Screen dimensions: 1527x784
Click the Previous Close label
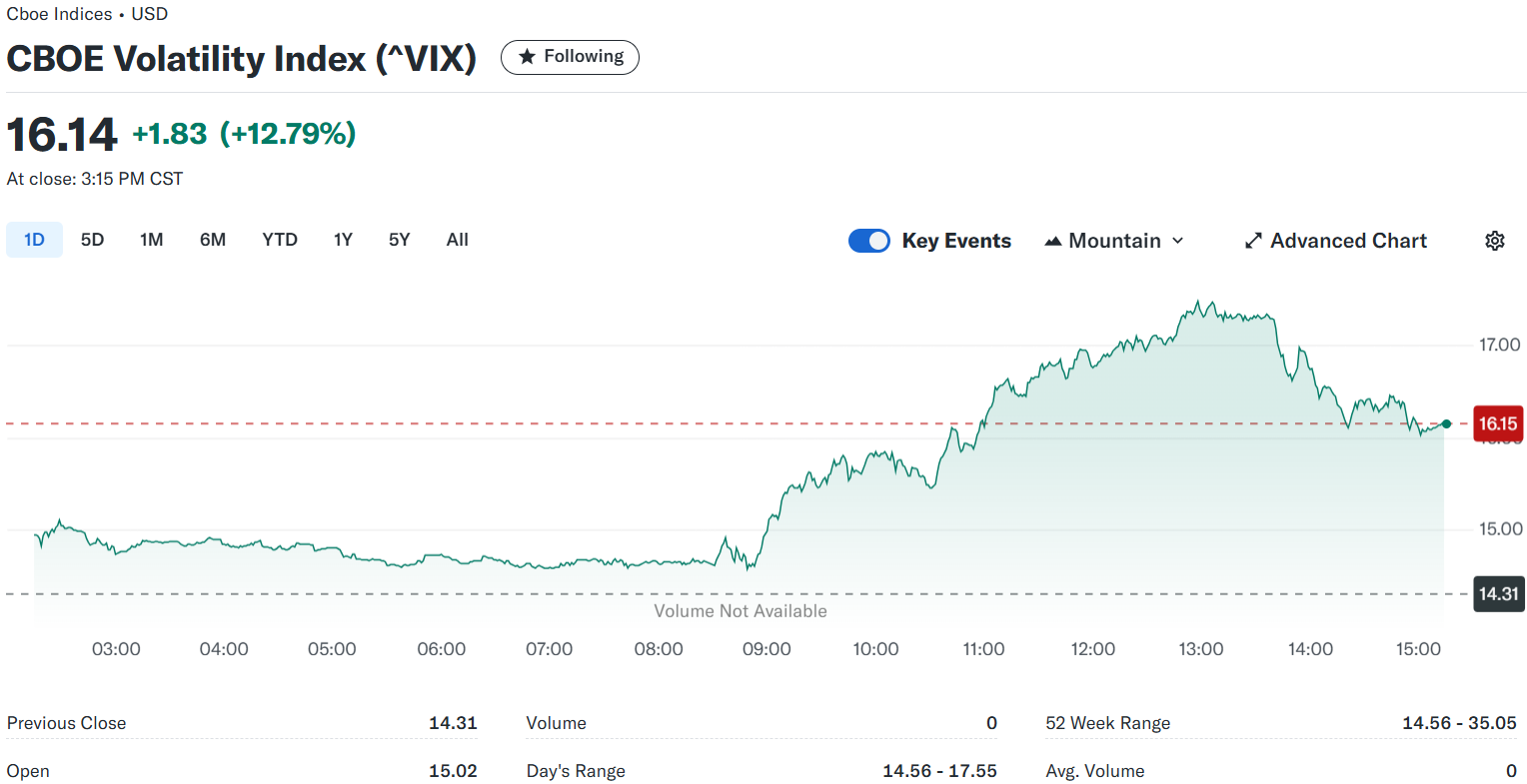point(66,723)
